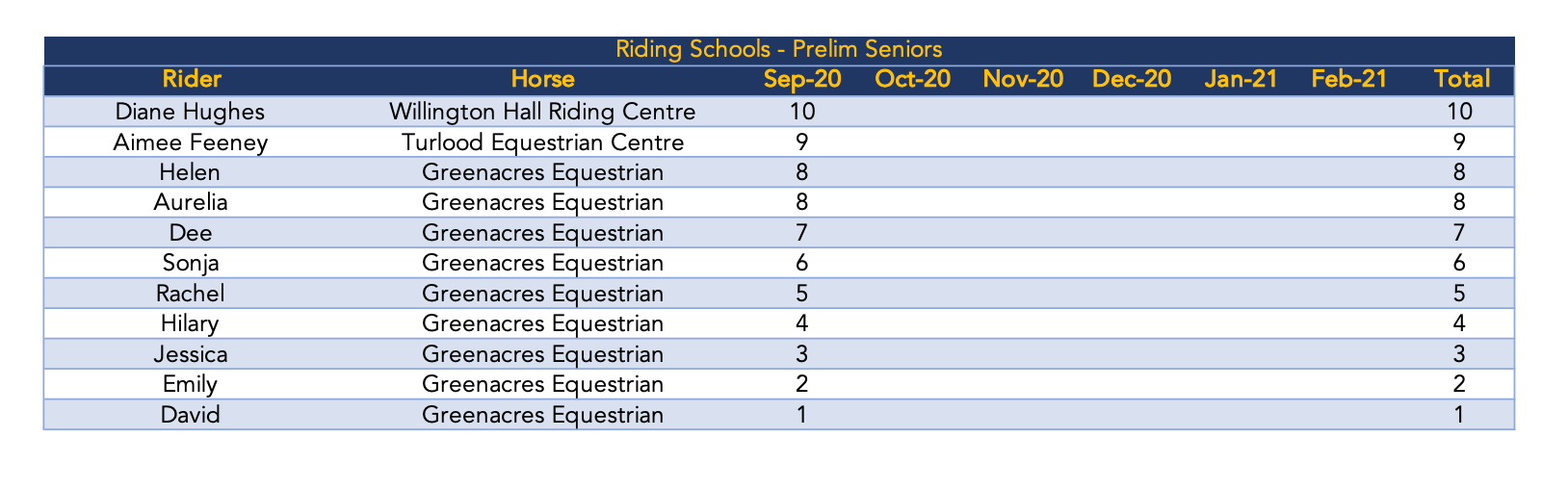Click the Nov-20 column header
Viewport: 1568px width, 489px height.
pos(1023,79)
